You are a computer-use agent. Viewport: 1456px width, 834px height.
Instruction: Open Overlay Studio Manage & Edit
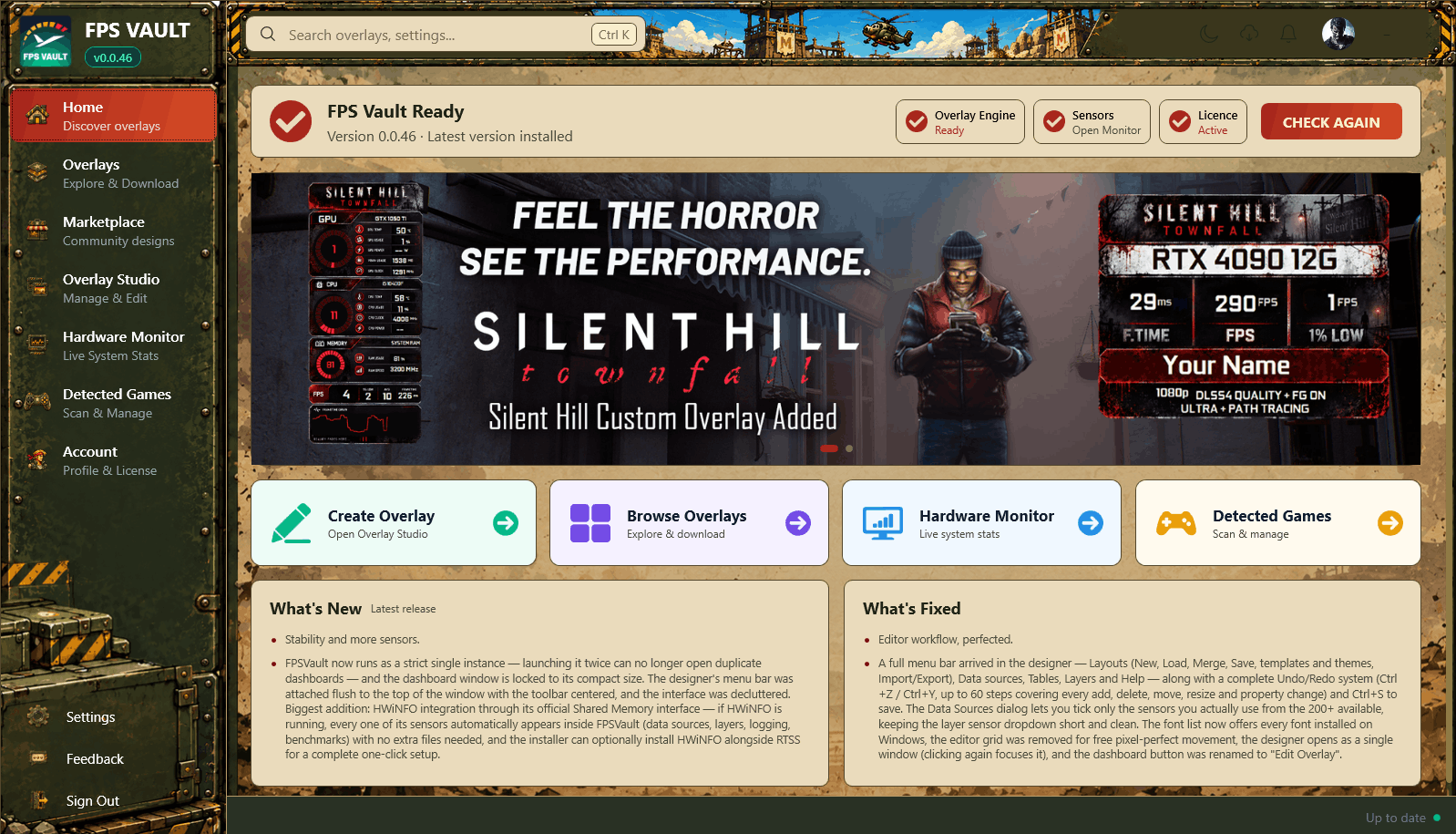(113, 288)
